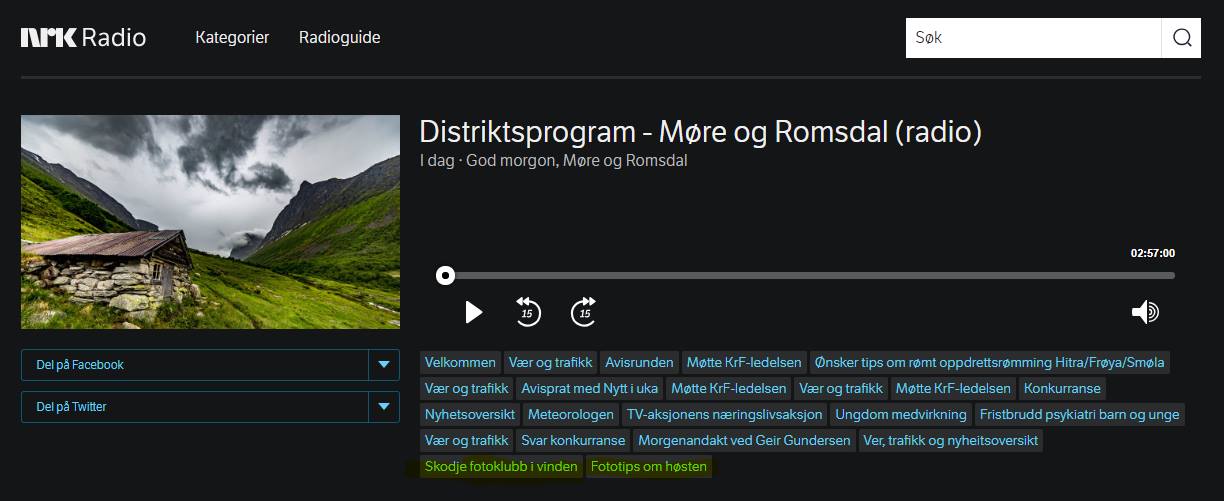Click the mountain cabin program thumbnail
Image resolution: width=1224 pixels, height=501 pixels.
(x=210, y=222)
